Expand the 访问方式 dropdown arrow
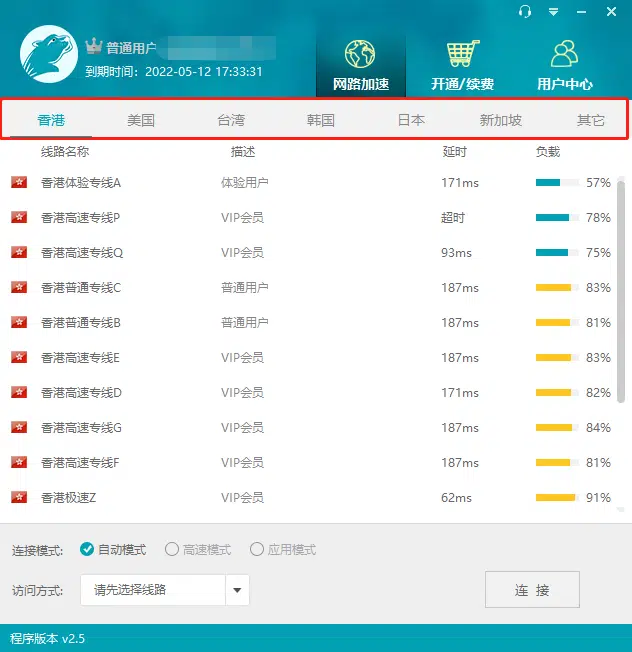 pos(237,590)
